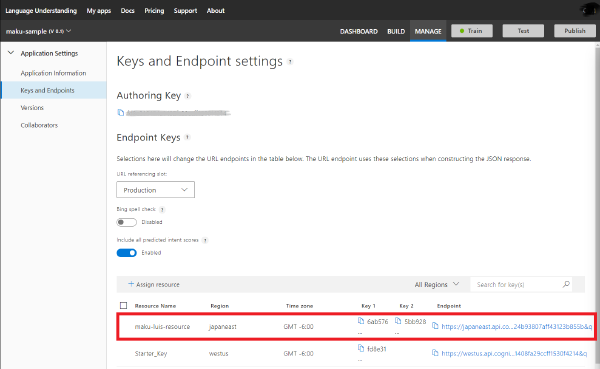Click the Key 2 column header
Image resolution: width=600 pixels, height=369 pixels.
coord(406,306)
